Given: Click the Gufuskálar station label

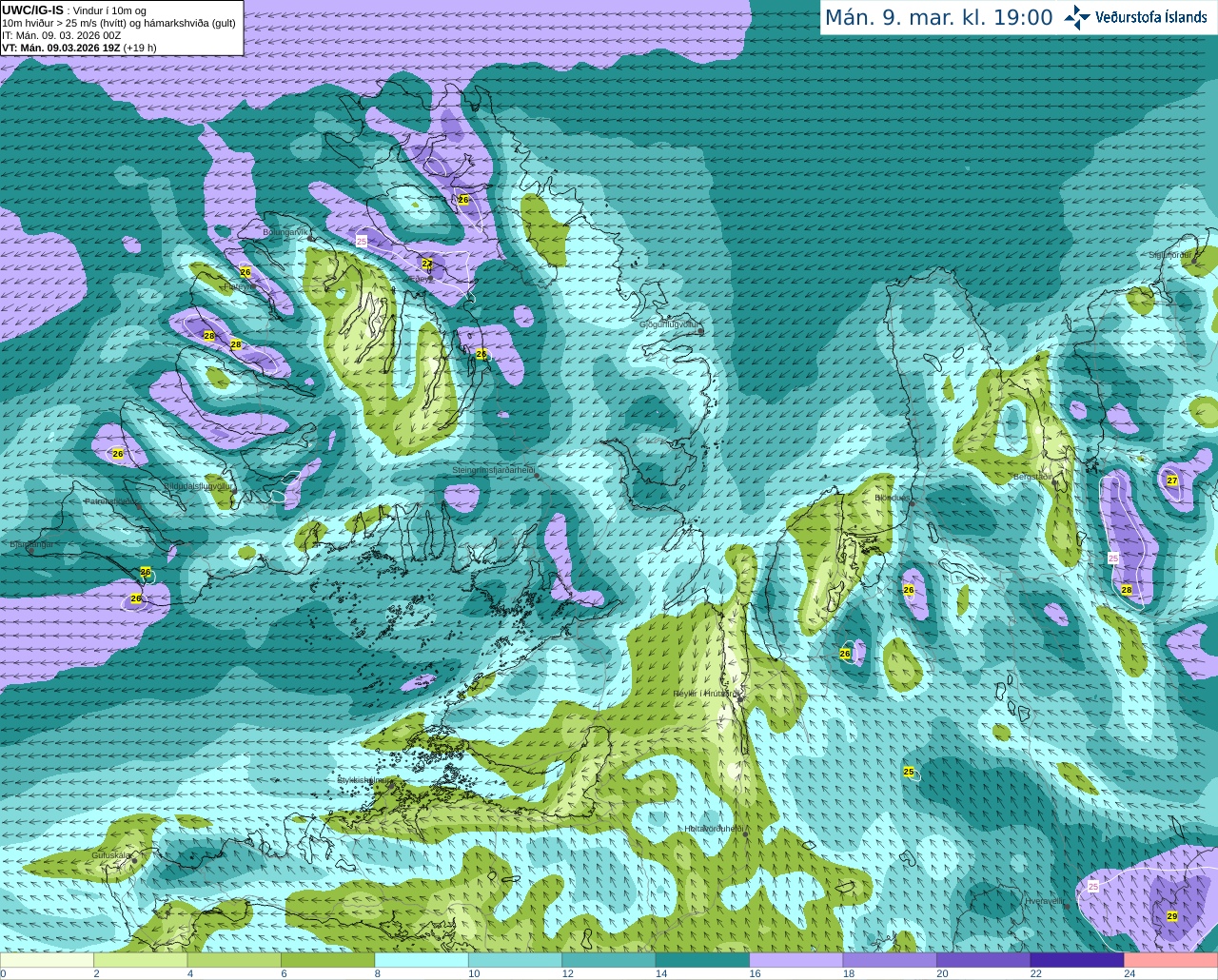Looking at the screenshot, I should tap(110, 855).
